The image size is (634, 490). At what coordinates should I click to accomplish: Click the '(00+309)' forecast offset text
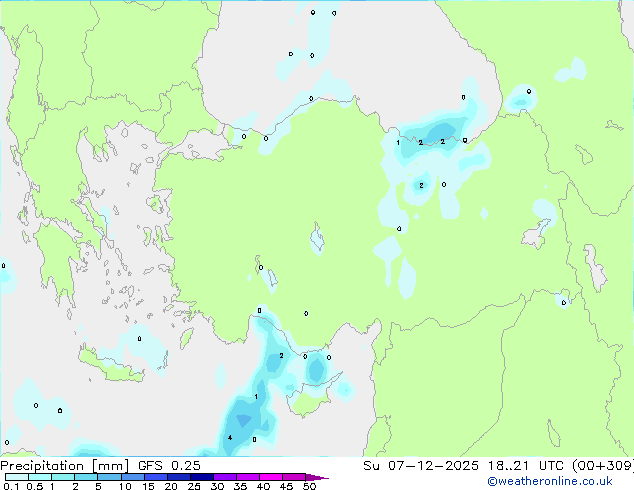[x=603, y=466]
